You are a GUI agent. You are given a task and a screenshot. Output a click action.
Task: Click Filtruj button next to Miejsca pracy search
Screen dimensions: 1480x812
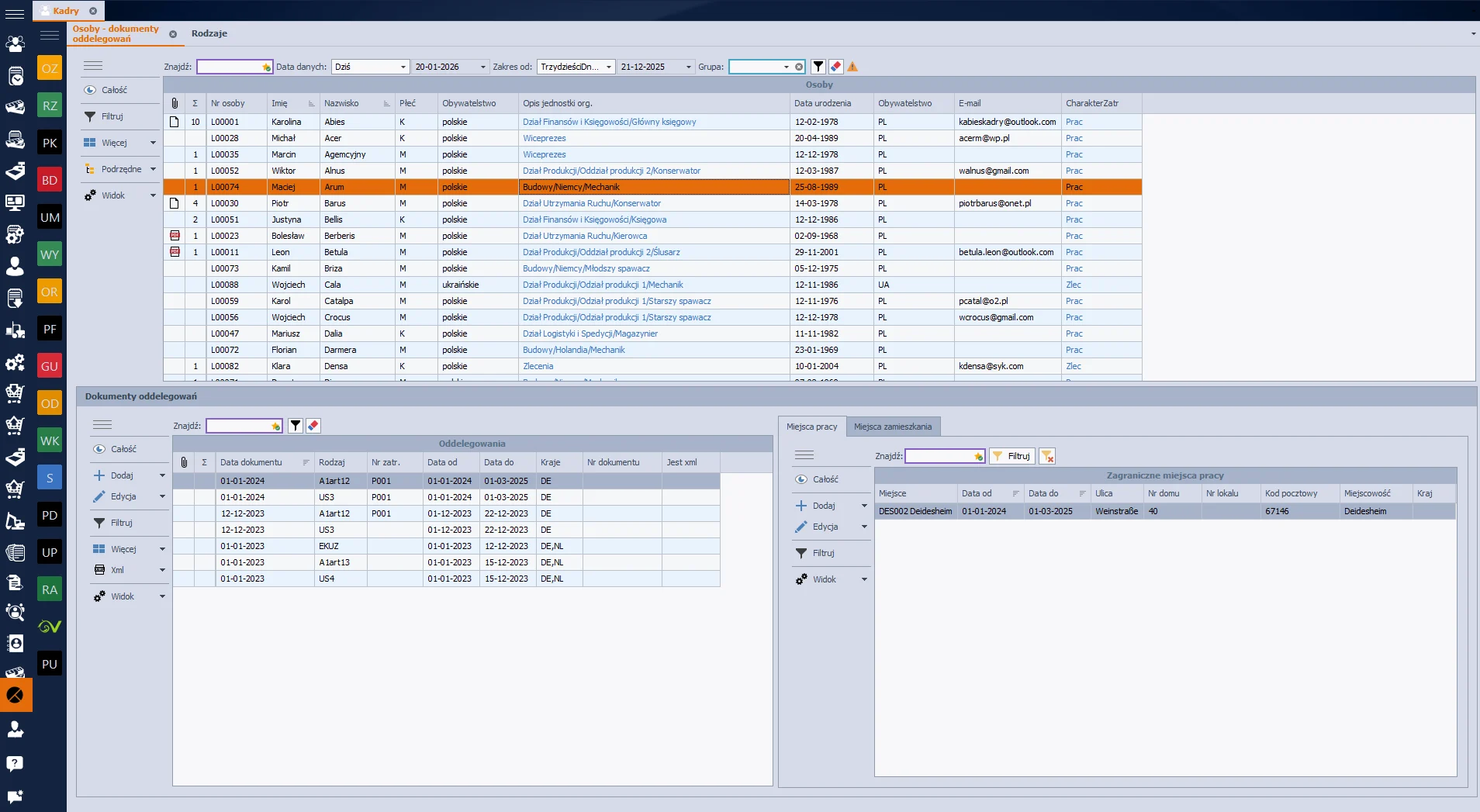[x=1012, y=456]
